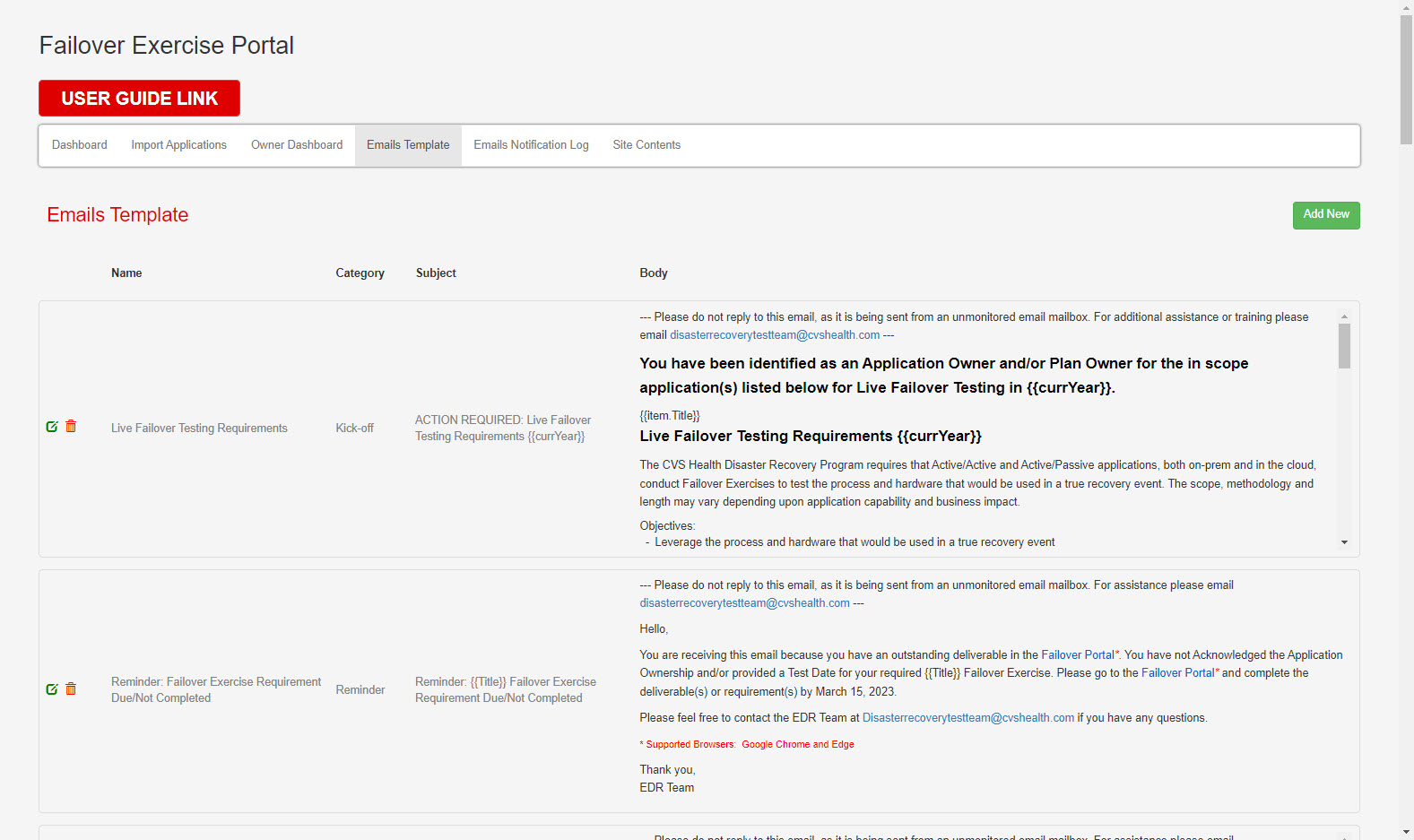
Task: Click up arrow of first template body scrollbar
Action: click(1344, 316)
